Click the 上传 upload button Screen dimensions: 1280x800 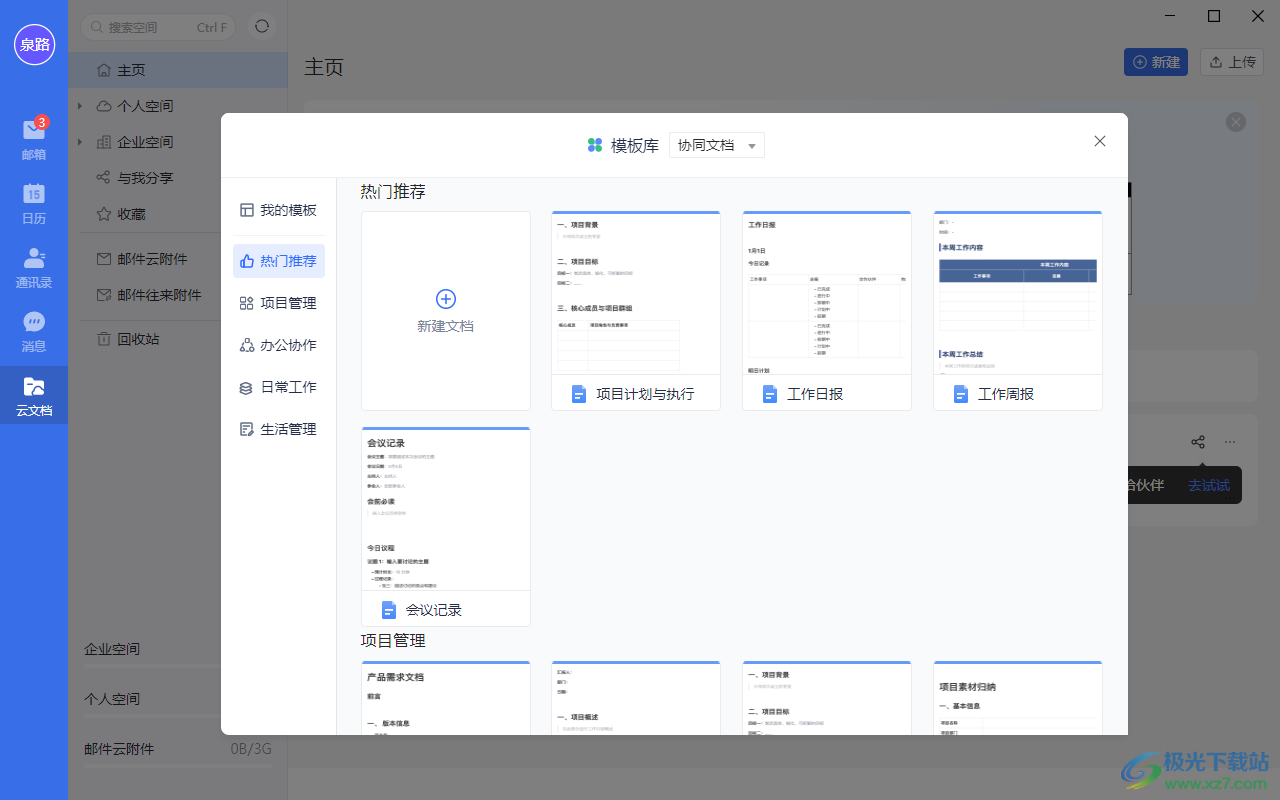coord(1232,62)
